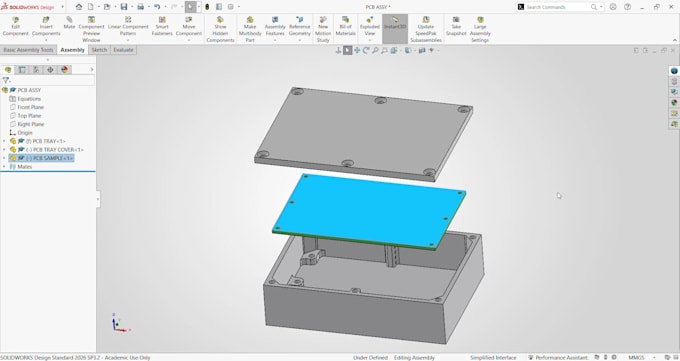The height and width of the screenshot is (361, 680).
Task: Click the MMGS units selector
Action: tap(636, 358)
